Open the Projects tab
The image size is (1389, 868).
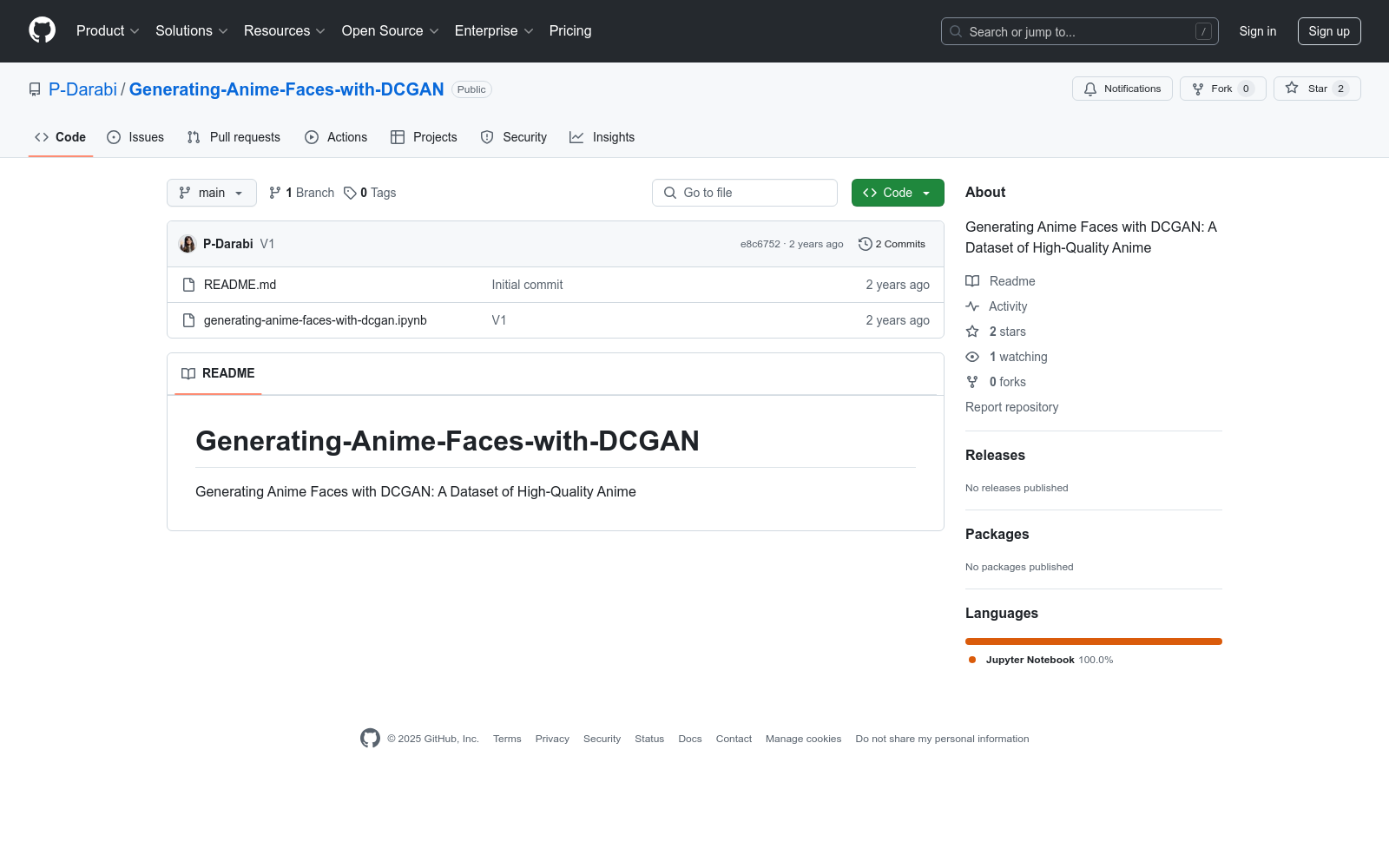(x=424, y=137)
